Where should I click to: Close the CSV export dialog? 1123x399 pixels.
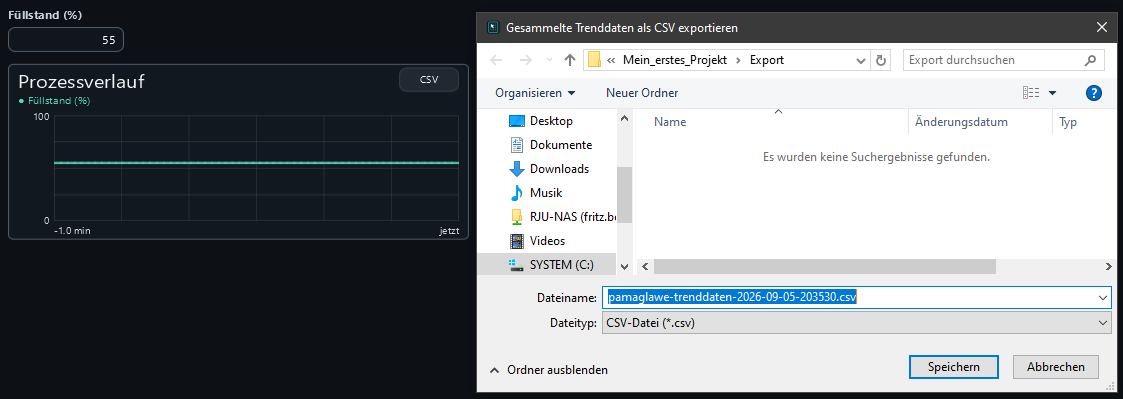pos(1102,28)
